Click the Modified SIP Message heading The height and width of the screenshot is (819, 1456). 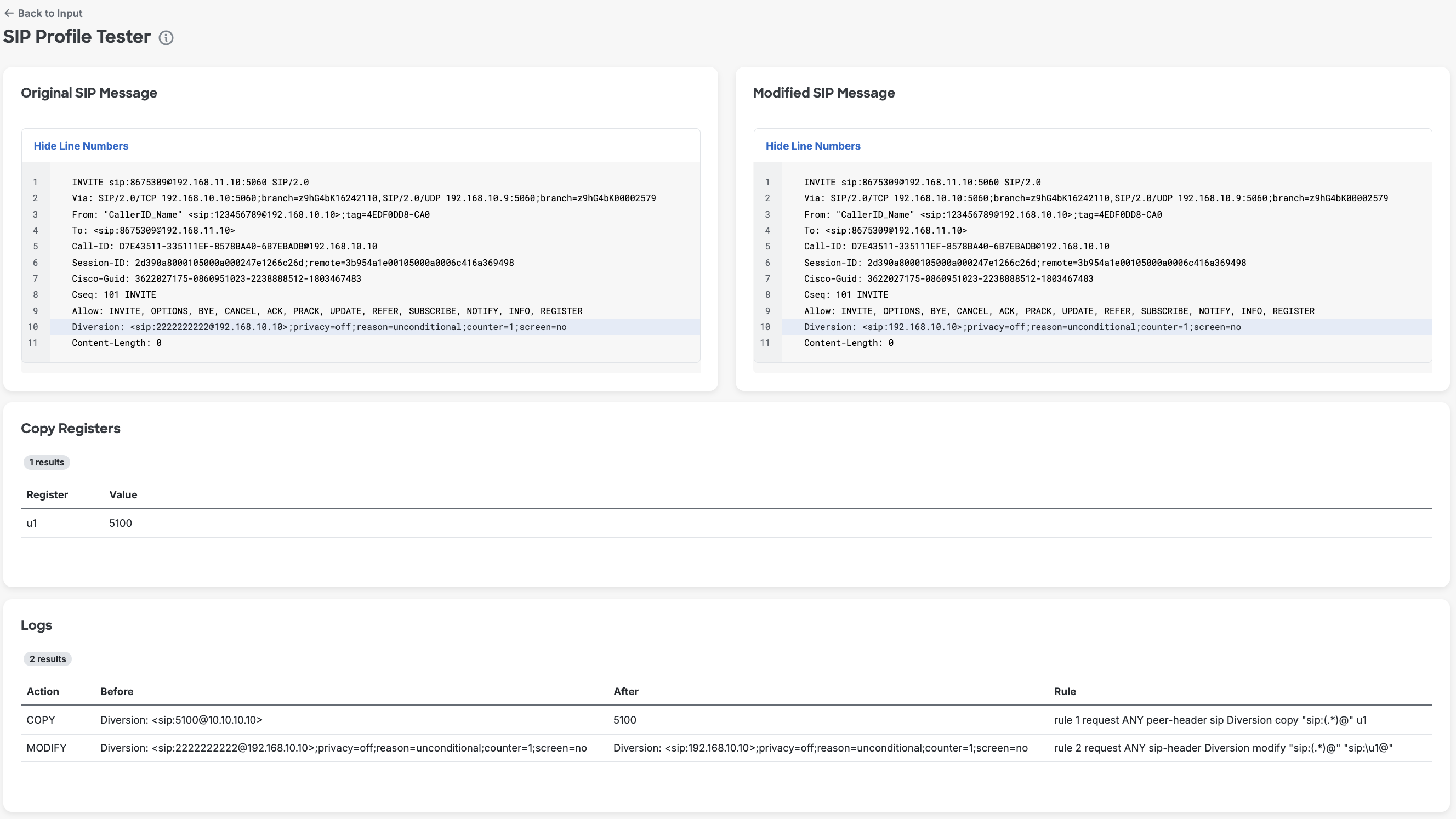(x=823, y=93)
